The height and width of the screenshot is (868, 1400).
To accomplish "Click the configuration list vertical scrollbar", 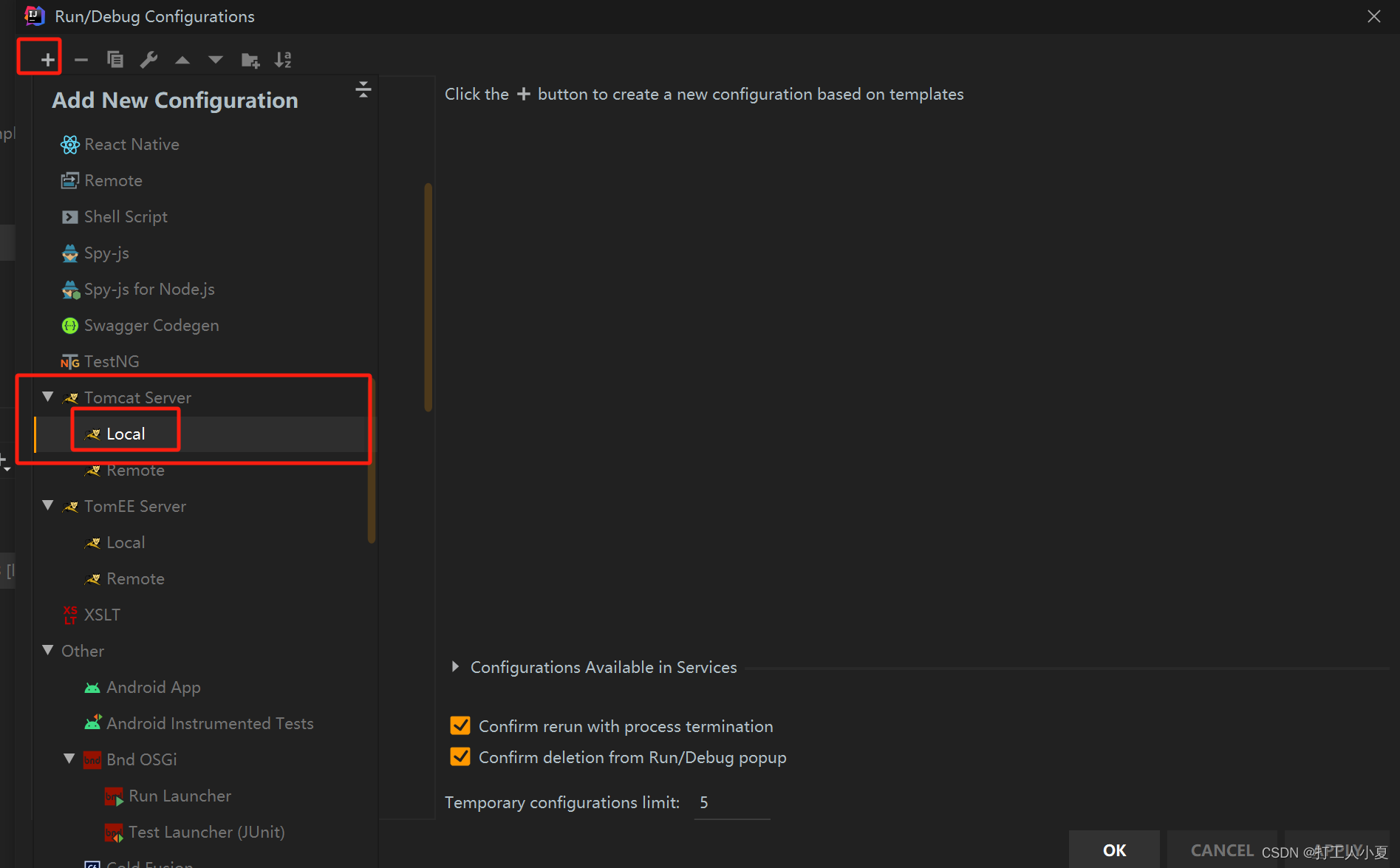I will click(428, 297).
